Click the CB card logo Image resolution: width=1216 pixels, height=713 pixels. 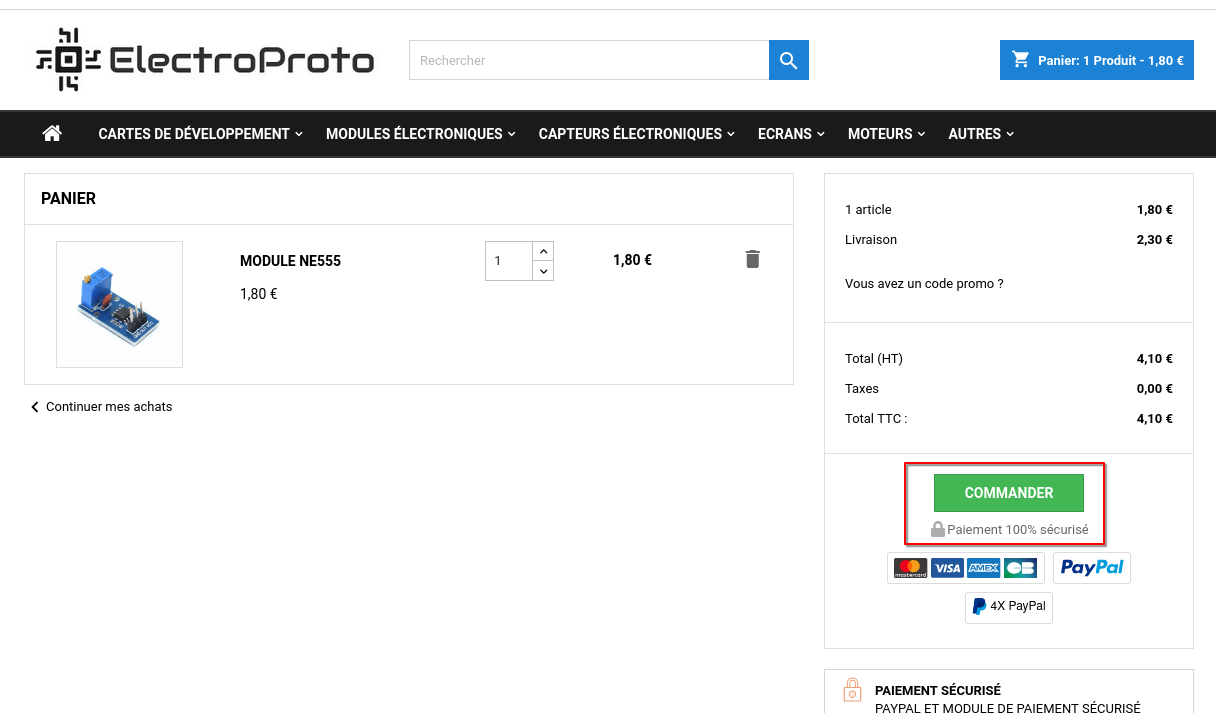1021,568
